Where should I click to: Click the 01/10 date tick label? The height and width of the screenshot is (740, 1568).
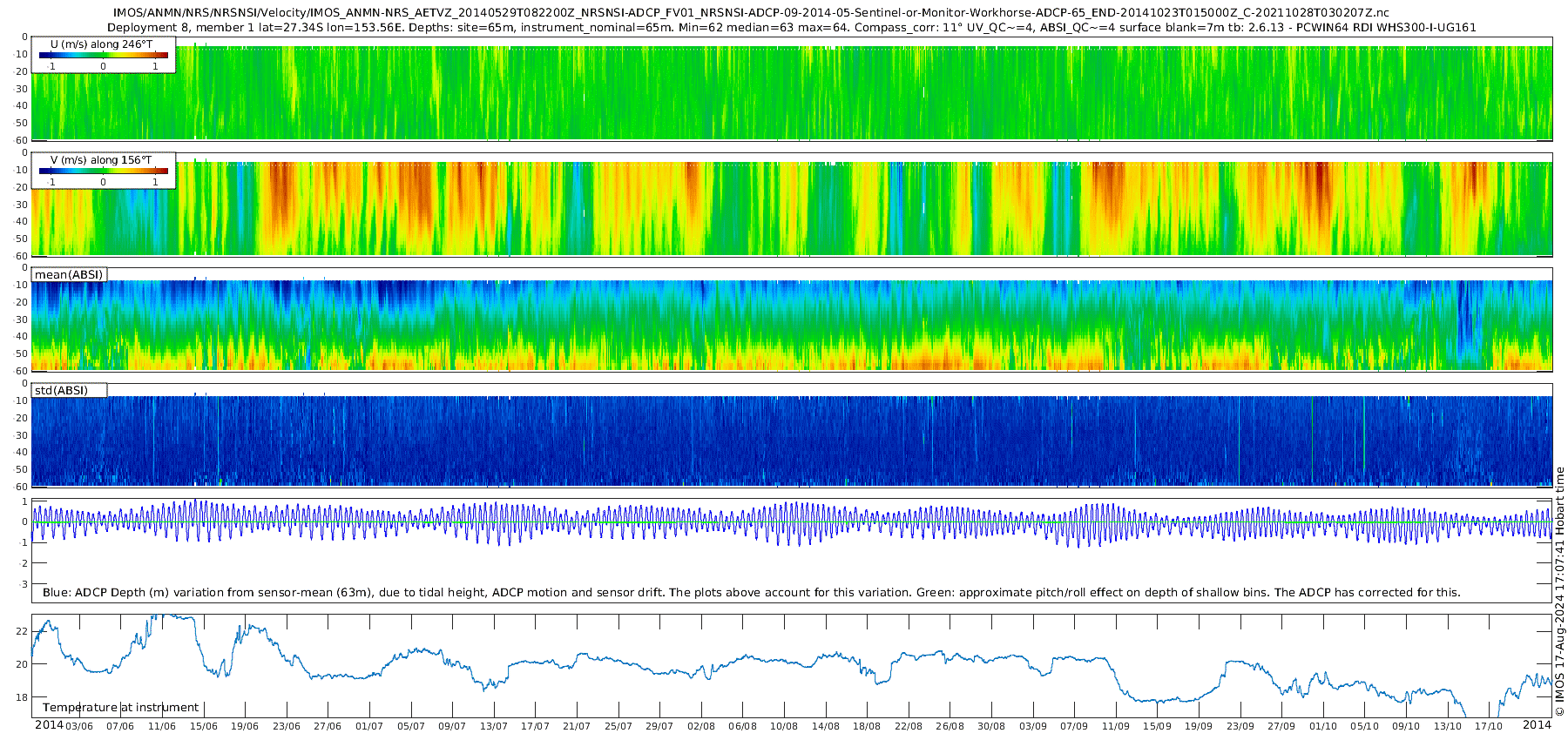pyautogui.click(x=1323, y=726)
